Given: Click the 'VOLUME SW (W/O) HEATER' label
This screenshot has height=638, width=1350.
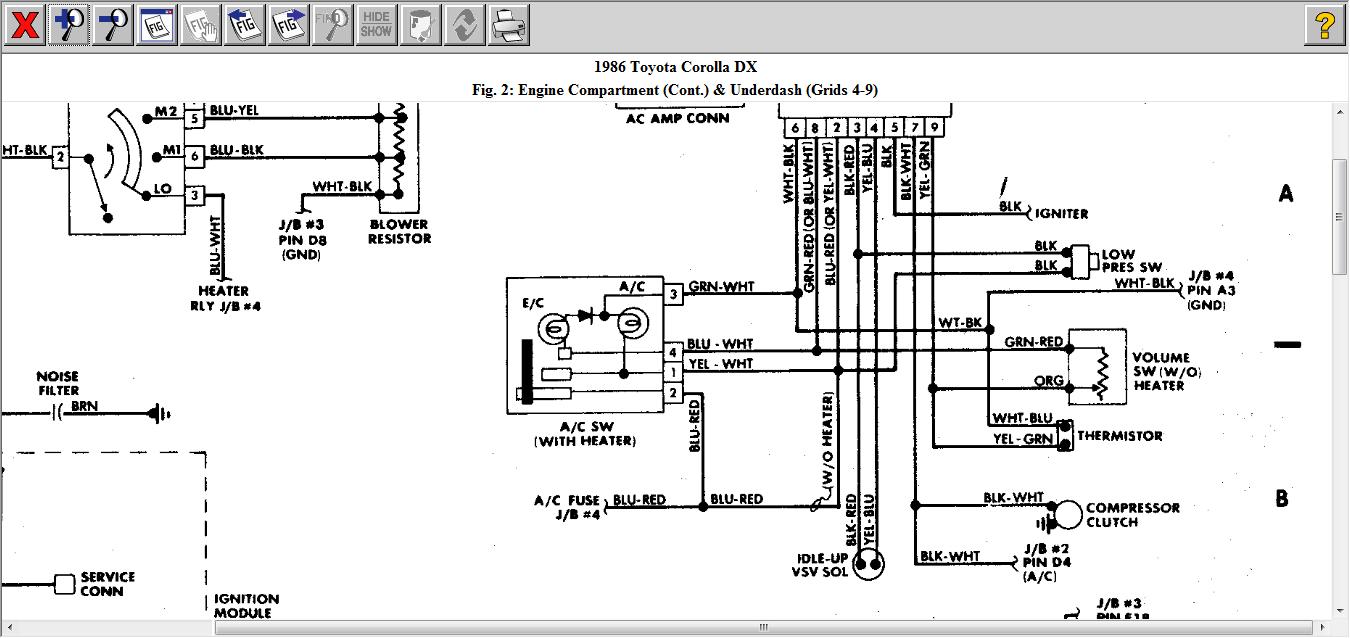Looking at the screenshot, I should coord(1166,371).
